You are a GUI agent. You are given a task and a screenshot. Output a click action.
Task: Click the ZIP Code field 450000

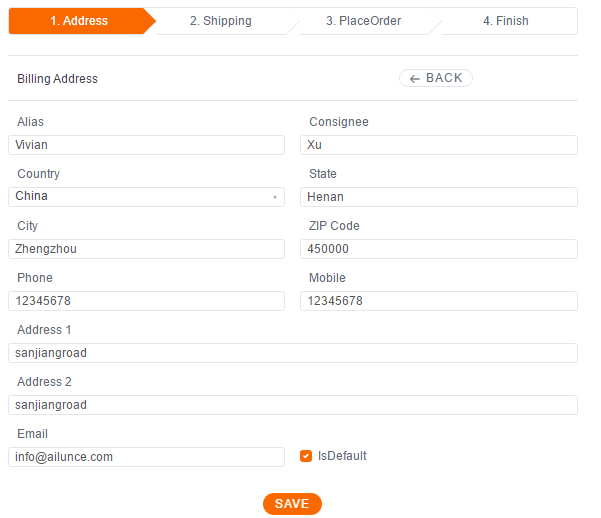439,249
